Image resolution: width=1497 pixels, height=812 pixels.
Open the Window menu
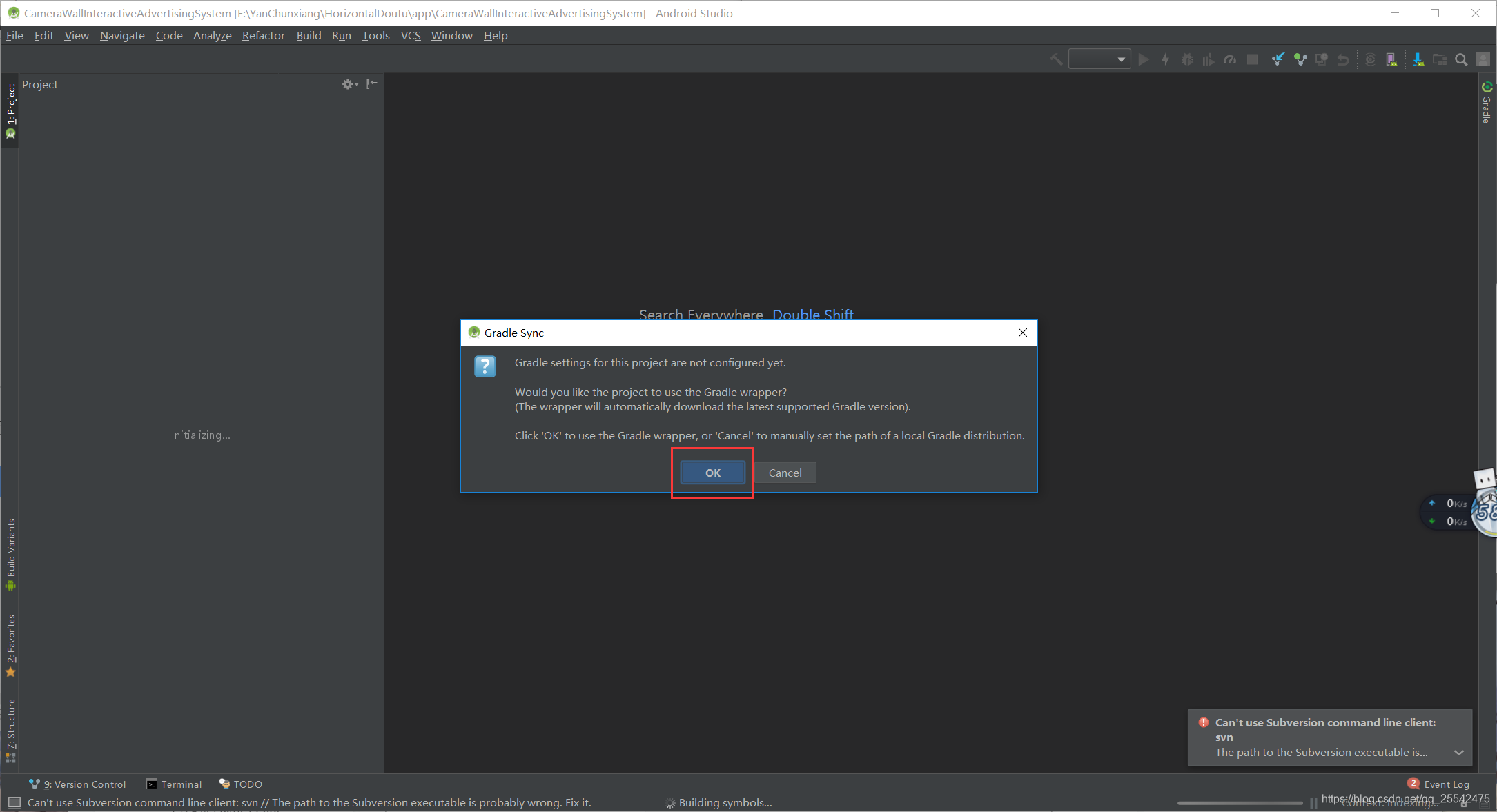pos(451,35)
